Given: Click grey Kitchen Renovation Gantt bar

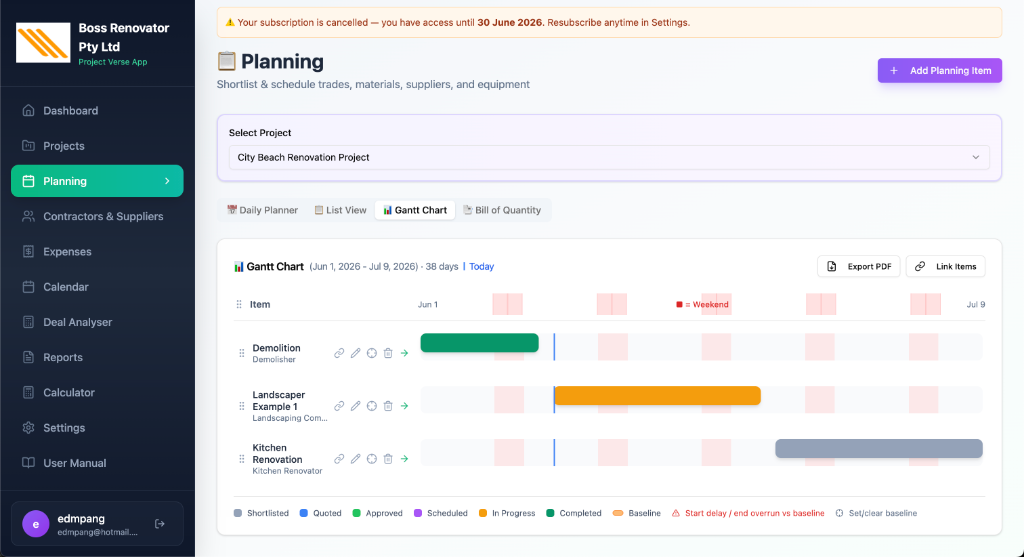Looking at the screenshot, I should tap(879, 449).
